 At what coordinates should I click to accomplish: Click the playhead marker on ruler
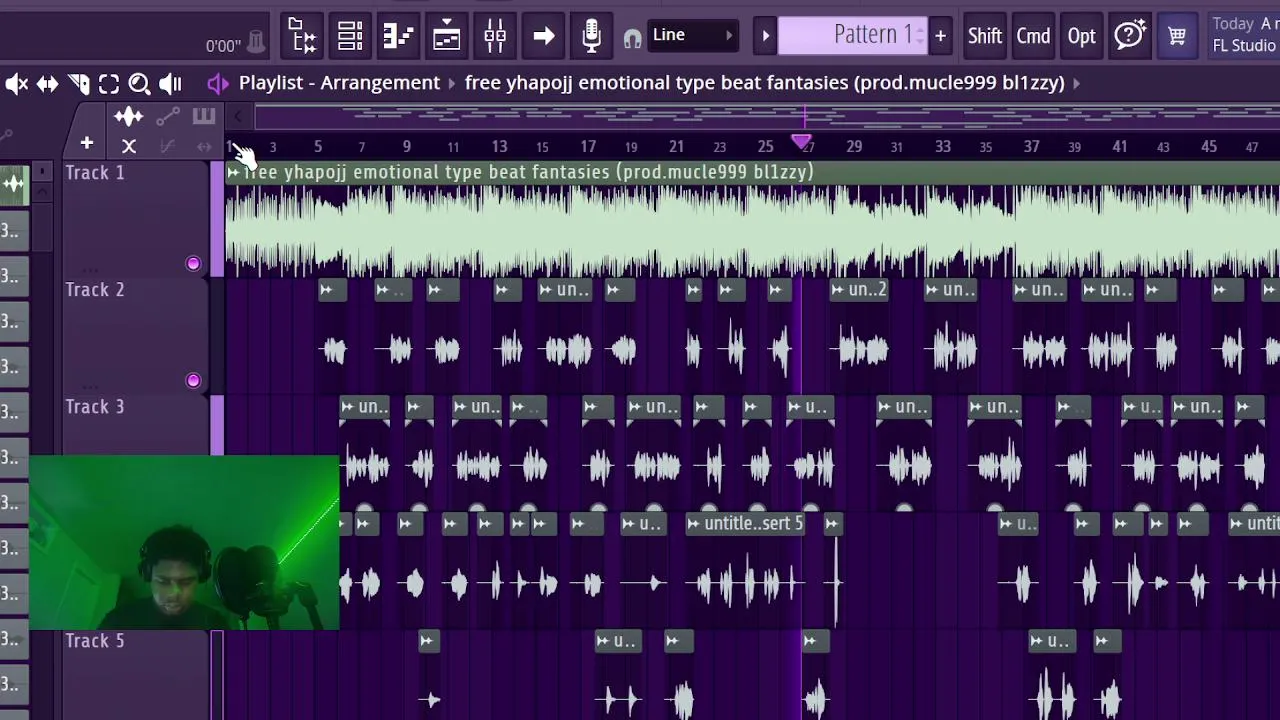[801, 144]
